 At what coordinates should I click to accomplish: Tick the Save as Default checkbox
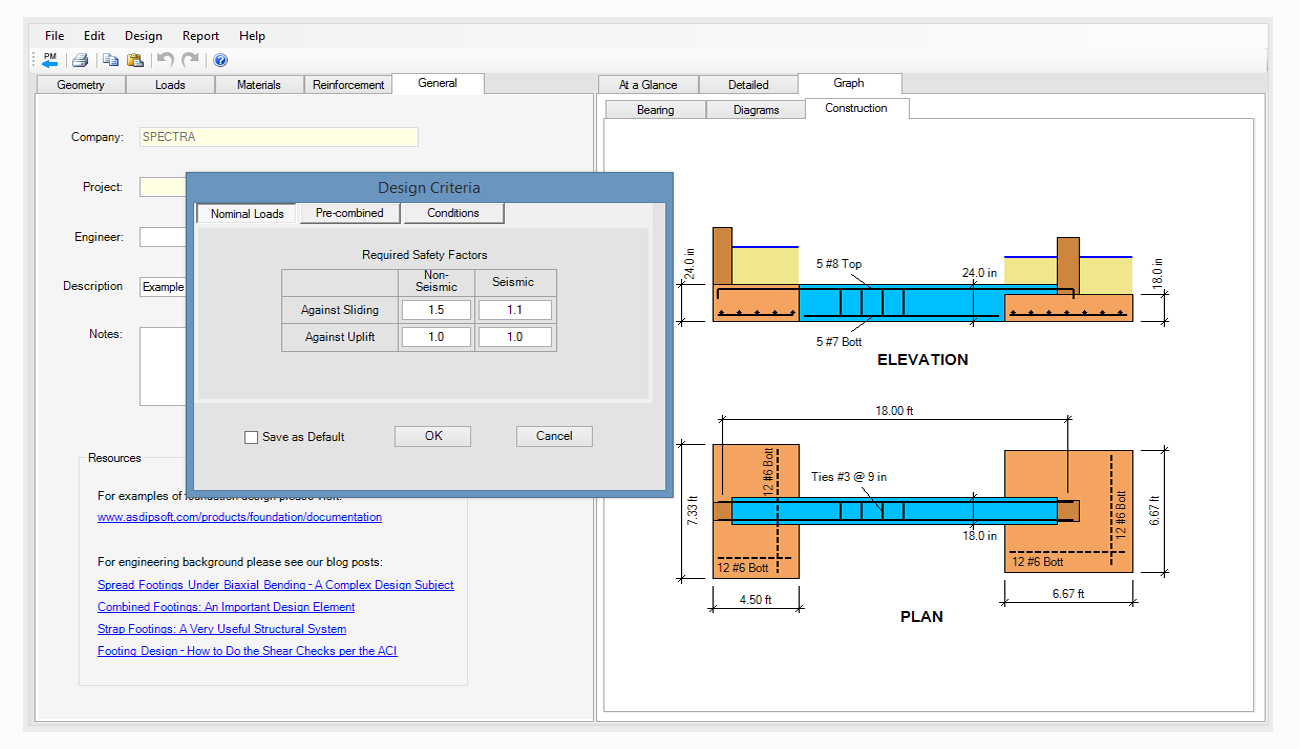click(251, 437)
